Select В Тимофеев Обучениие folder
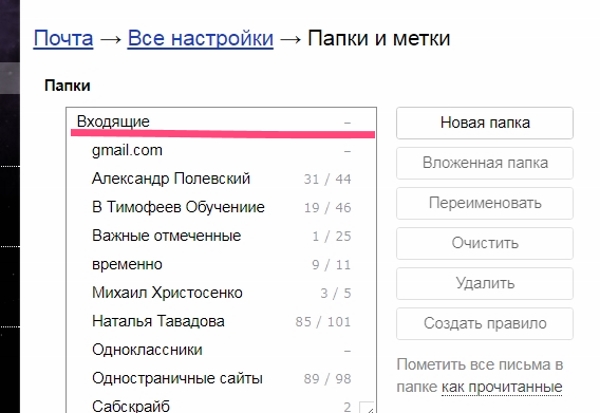This screenshot has width=600, height=413. pyautogui.click(x=222, y=207)
